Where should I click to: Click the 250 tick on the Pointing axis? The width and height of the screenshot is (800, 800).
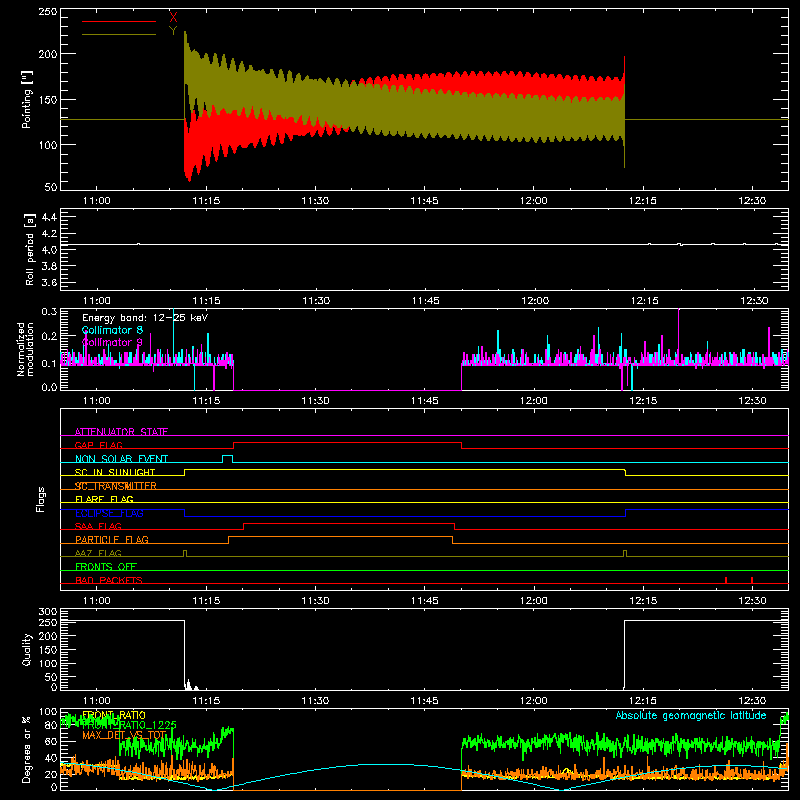tap(48, 12)
